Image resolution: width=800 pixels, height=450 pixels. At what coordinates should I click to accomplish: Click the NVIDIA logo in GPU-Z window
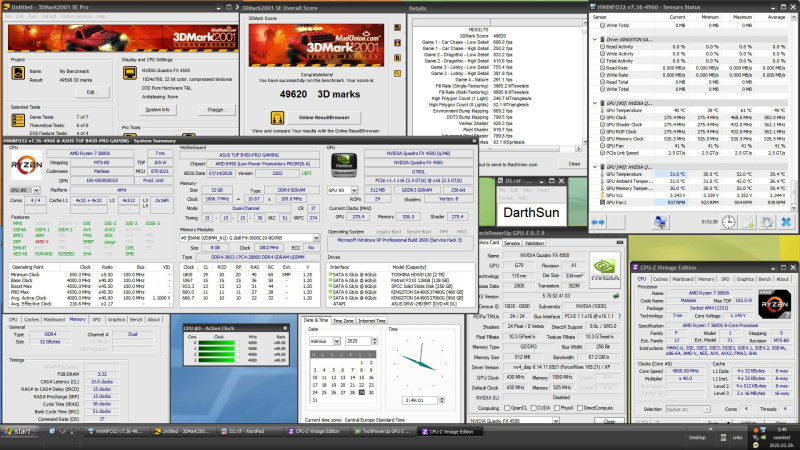[x=605, y=270]
